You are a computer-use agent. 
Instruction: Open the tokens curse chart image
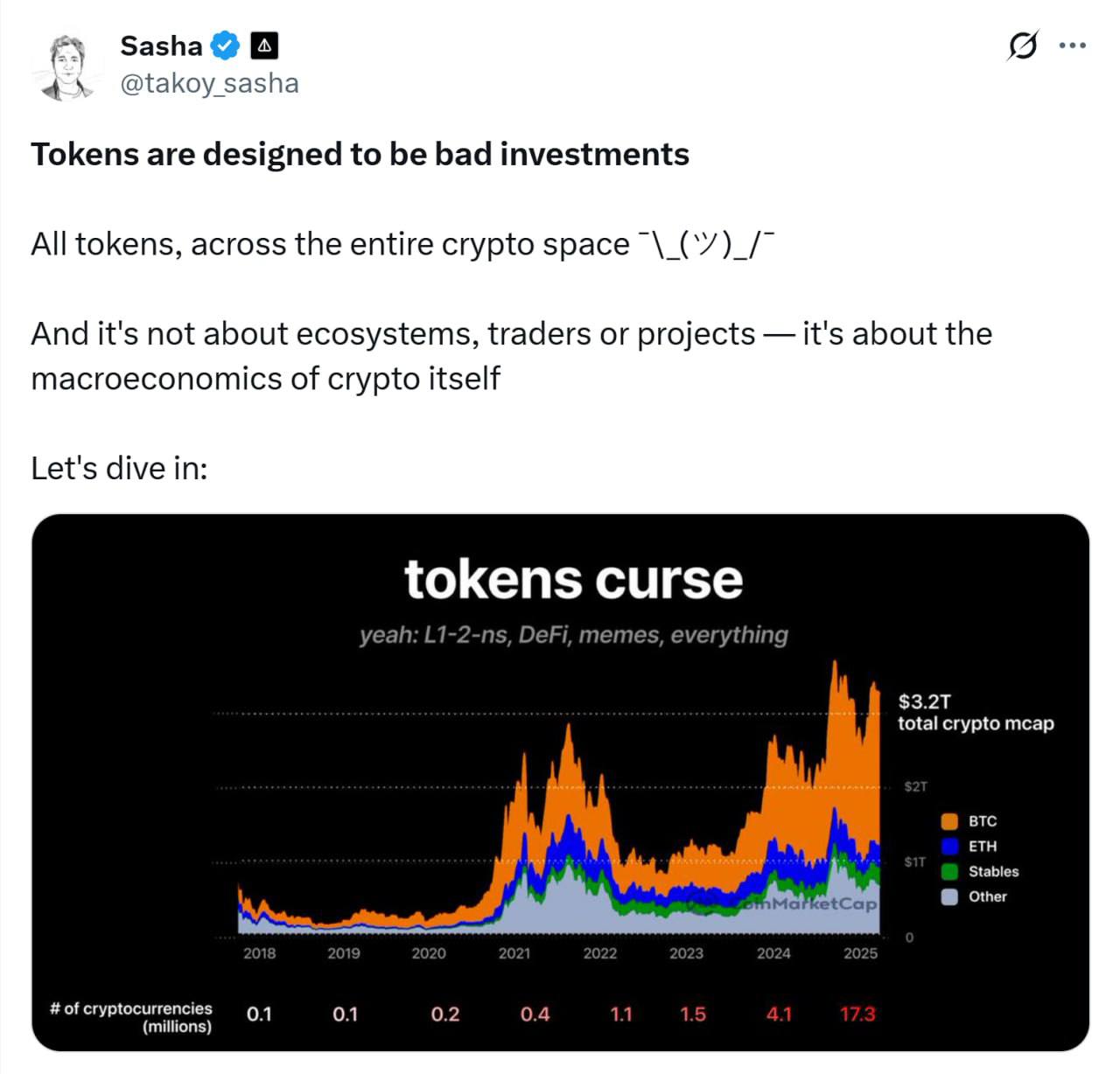[x=560, y=782]
